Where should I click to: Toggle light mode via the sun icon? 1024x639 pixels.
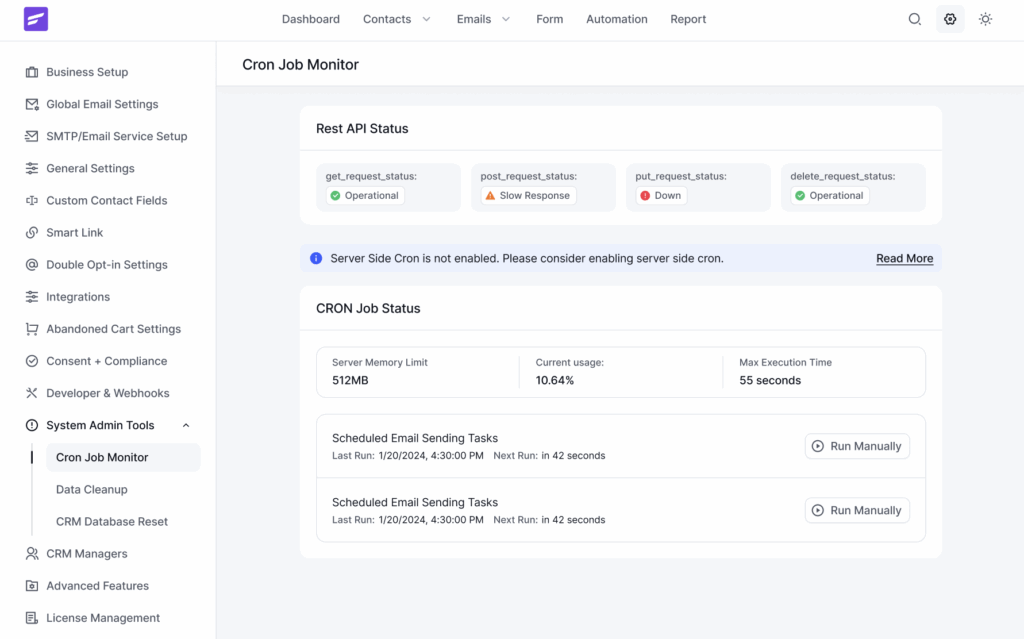click(985, 18)
